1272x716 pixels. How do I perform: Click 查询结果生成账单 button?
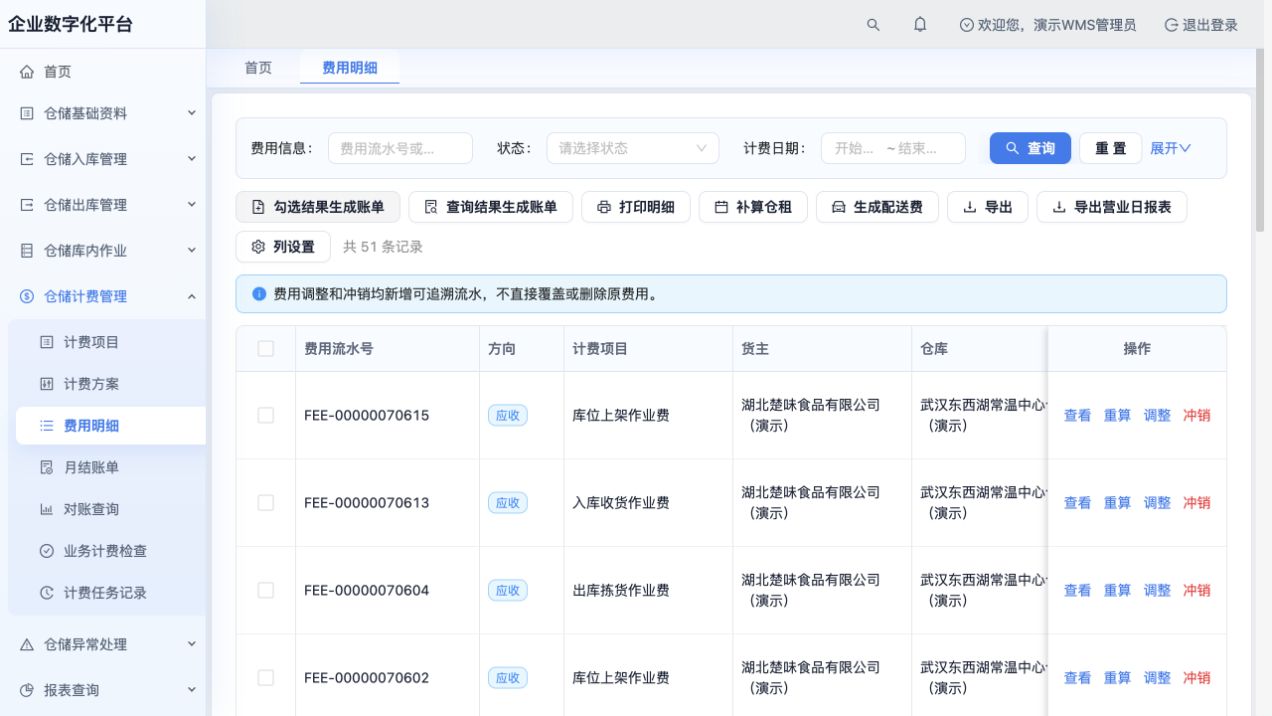coord(490,207)
